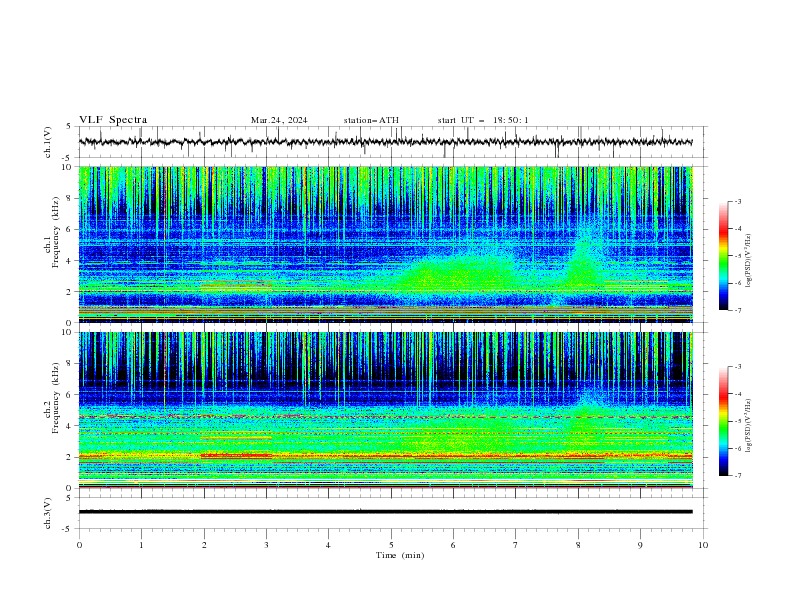Viewport: 792px width, 612px height.
Task: Click the "10" kHz tick on ch.1 spectrogram
Action: click(68, 167)
